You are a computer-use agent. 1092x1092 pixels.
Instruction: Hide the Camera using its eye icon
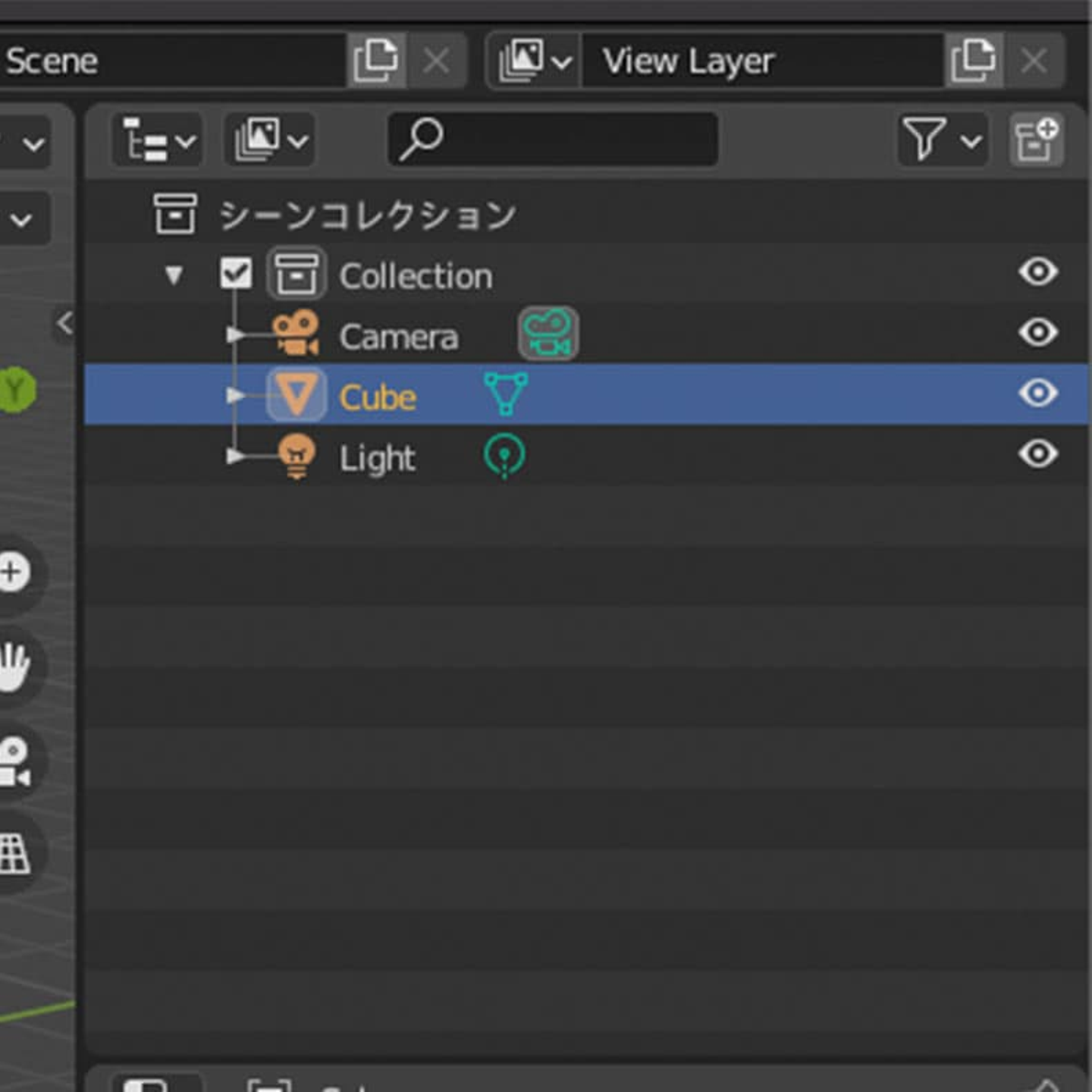pos(1037,333)
